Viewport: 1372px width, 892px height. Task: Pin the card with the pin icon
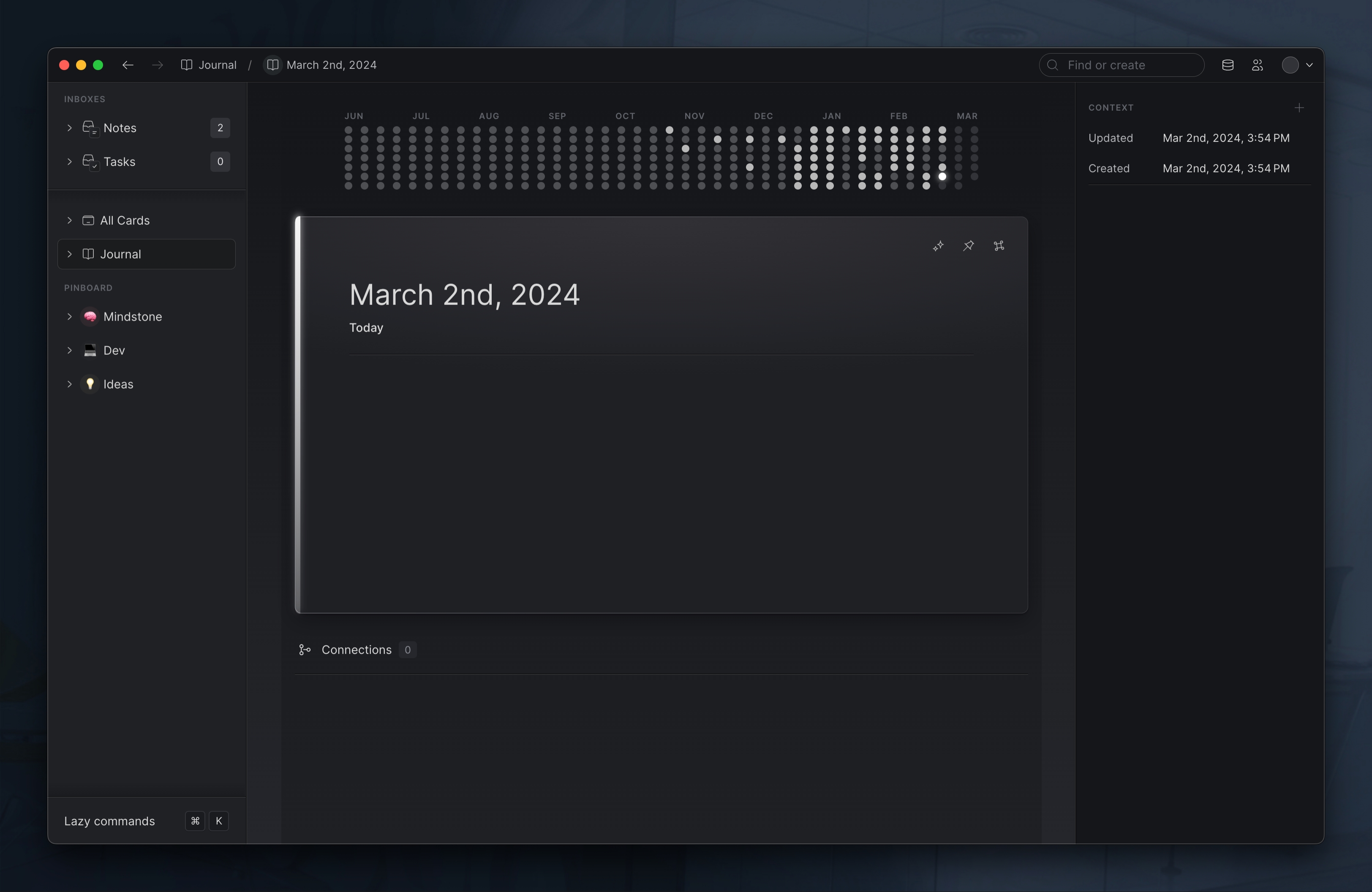click(x=969, y=246)
